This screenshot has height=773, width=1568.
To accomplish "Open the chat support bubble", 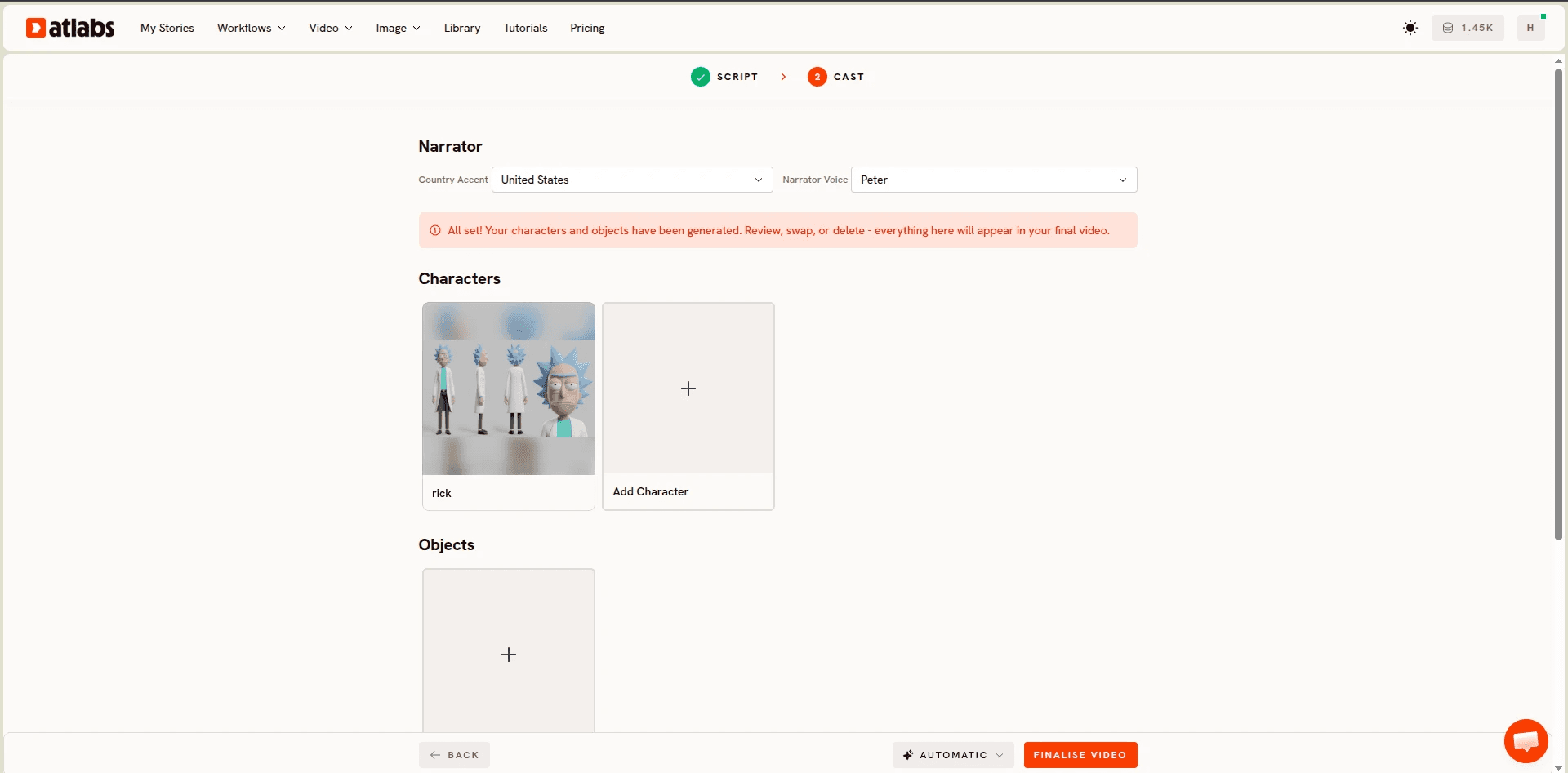I will [x=1526, y=740].
